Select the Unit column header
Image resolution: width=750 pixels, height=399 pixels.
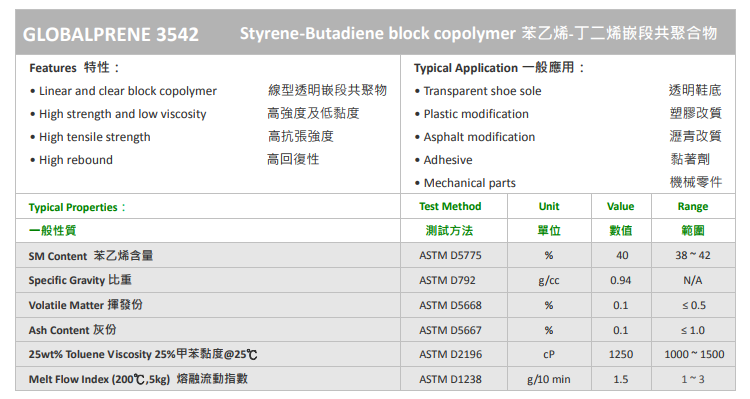(x=549, y=206)
